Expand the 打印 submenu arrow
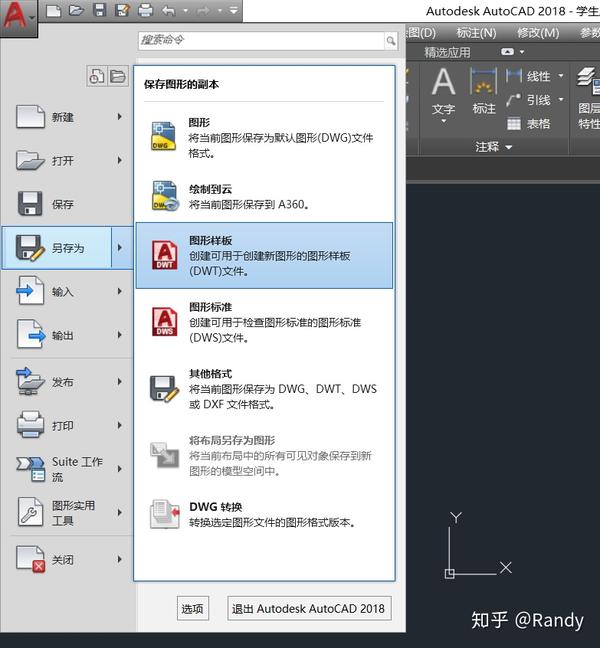This screenshot has width=600, height=648. [119, 425]
